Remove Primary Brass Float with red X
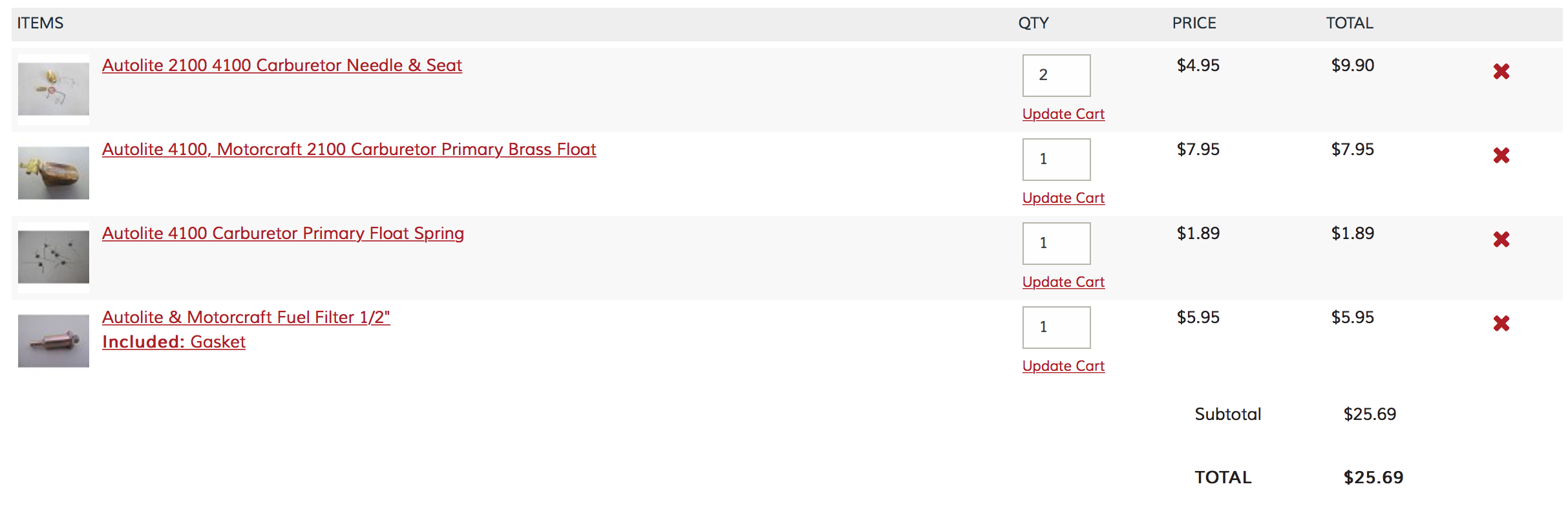This screenshot has width=1568, height=513. [1501, 156]
